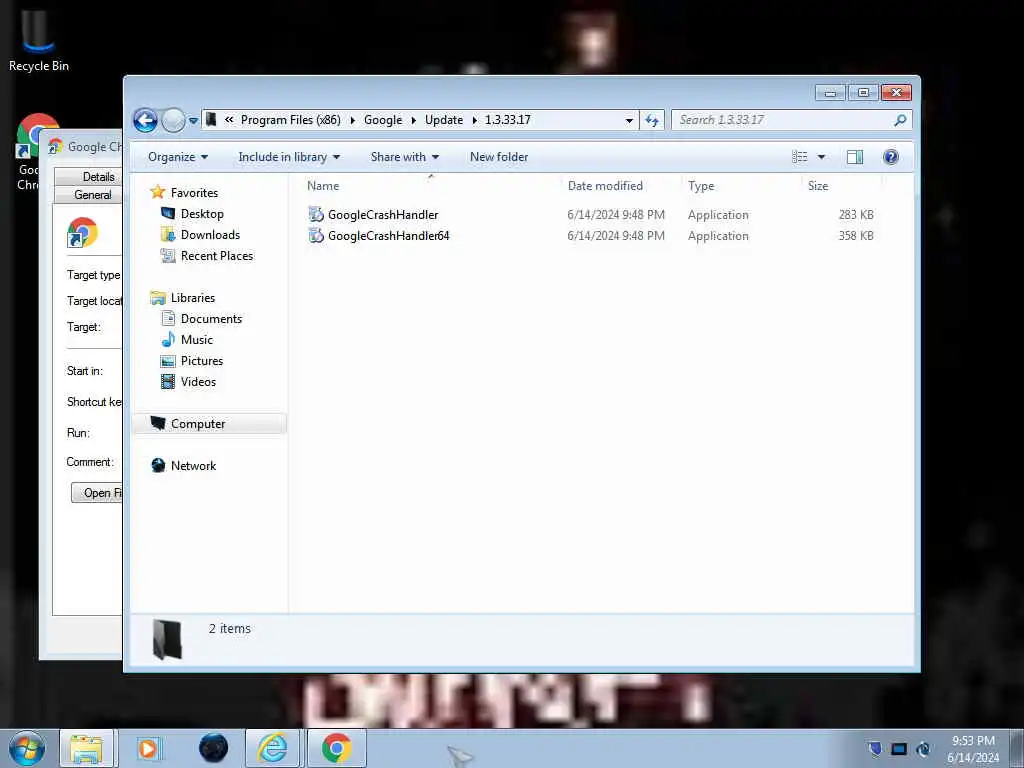Screen dimensions: 1024x768
Task: Select the GoogleCrashHandler file name
Action: pyautogui.click(x=383, y=215)
